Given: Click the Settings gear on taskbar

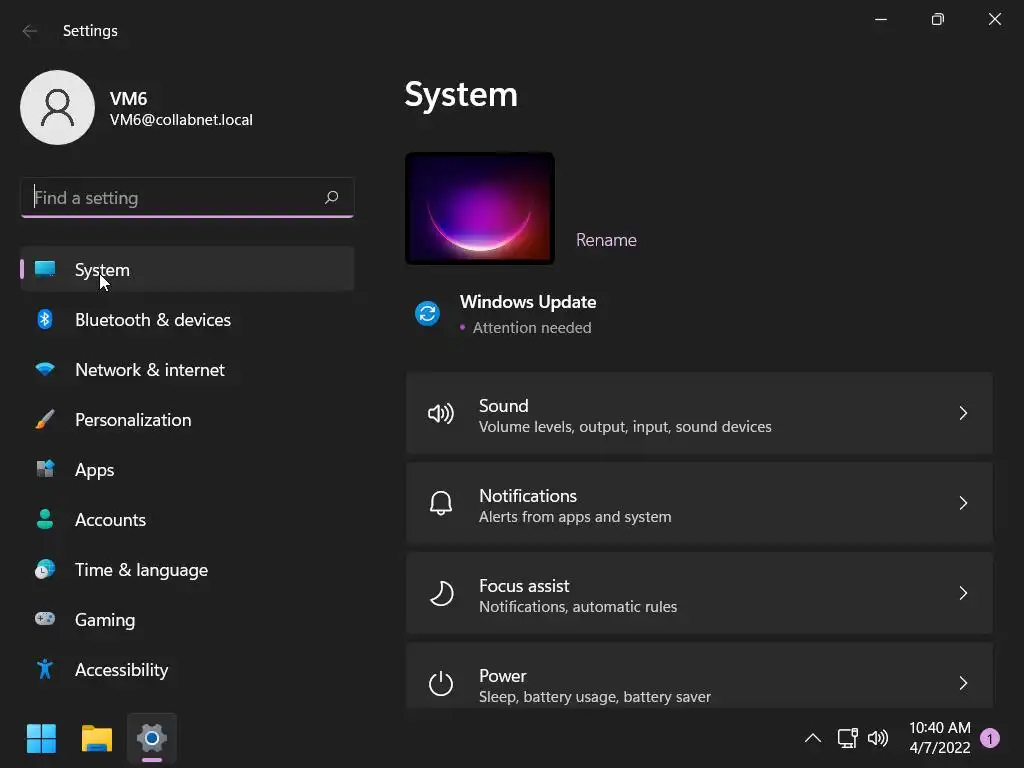Looking at the screenshot, I should [152, 739].
